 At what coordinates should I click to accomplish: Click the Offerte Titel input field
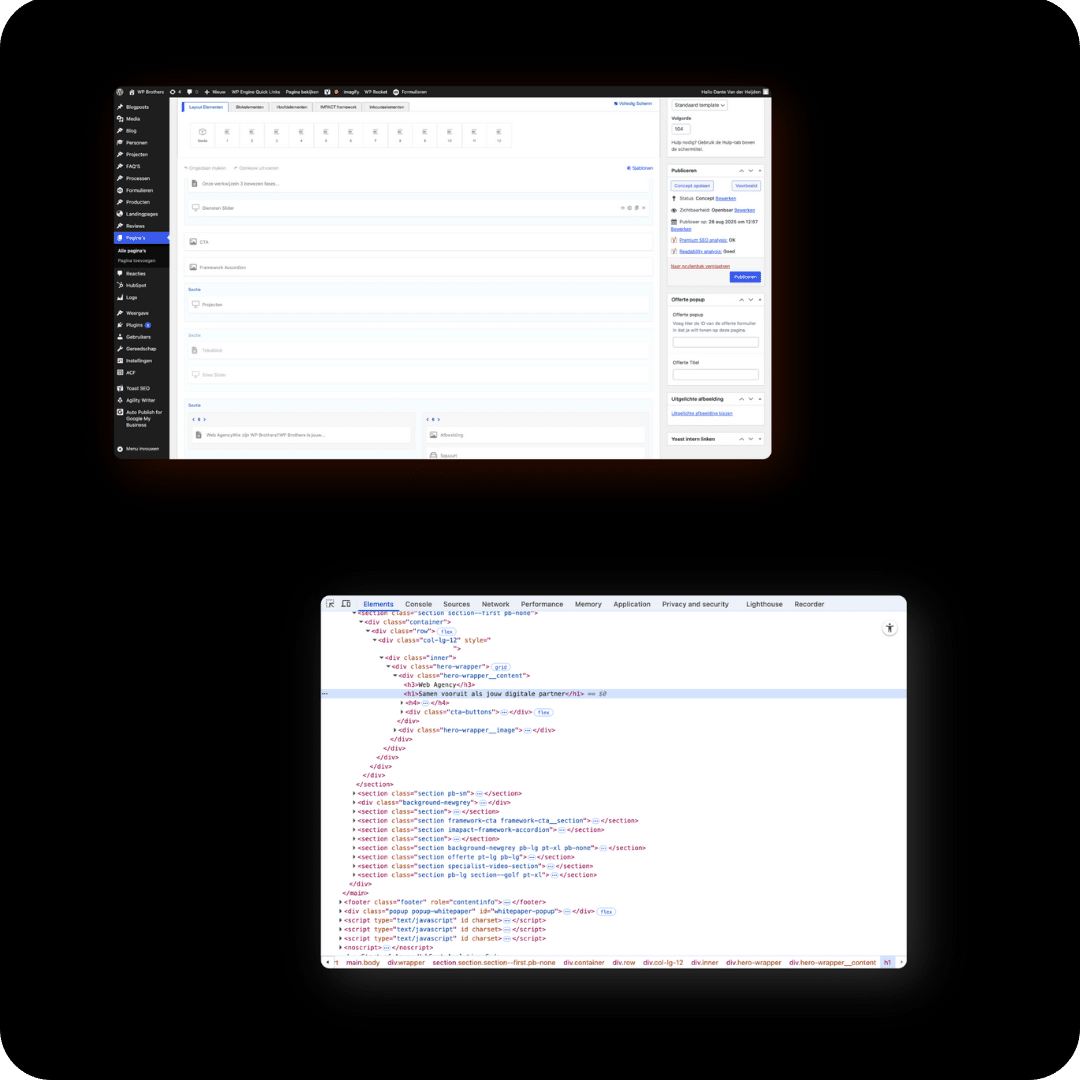[x=715, y=375]
